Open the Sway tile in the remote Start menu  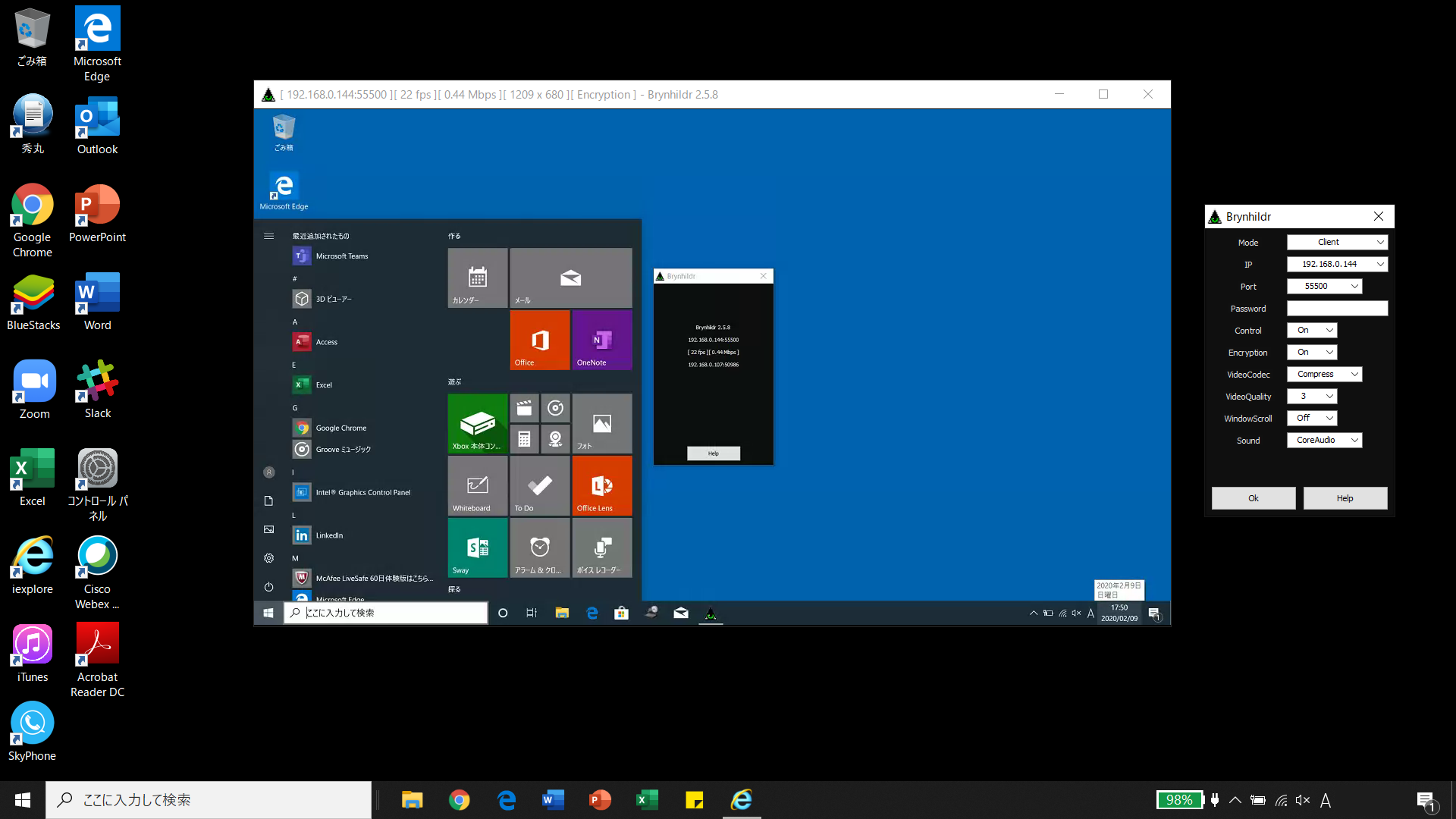[x=478, y=548]
